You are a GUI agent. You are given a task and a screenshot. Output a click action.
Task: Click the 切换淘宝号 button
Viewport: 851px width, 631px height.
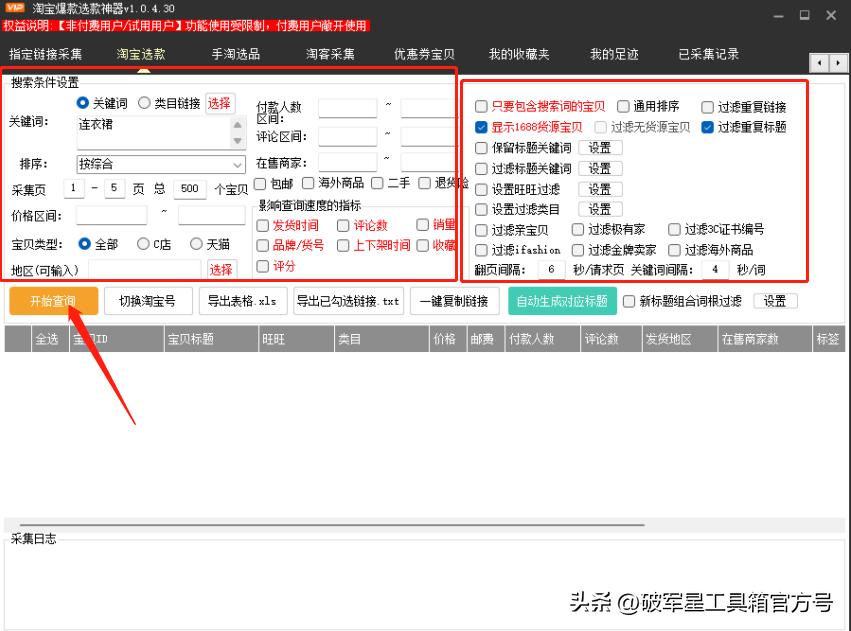point(148,301)
